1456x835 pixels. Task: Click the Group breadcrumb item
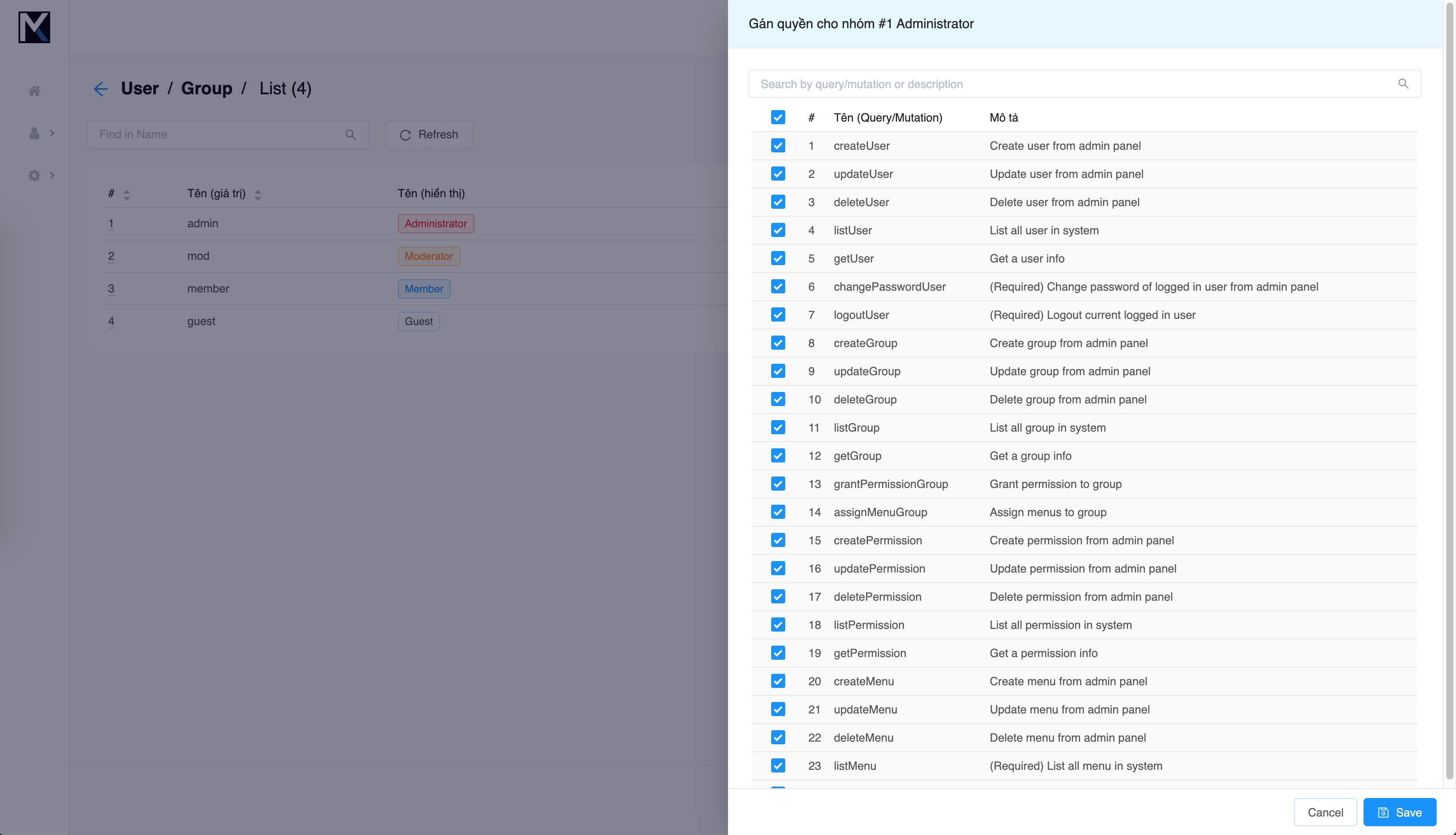click(x=206, y=89)
